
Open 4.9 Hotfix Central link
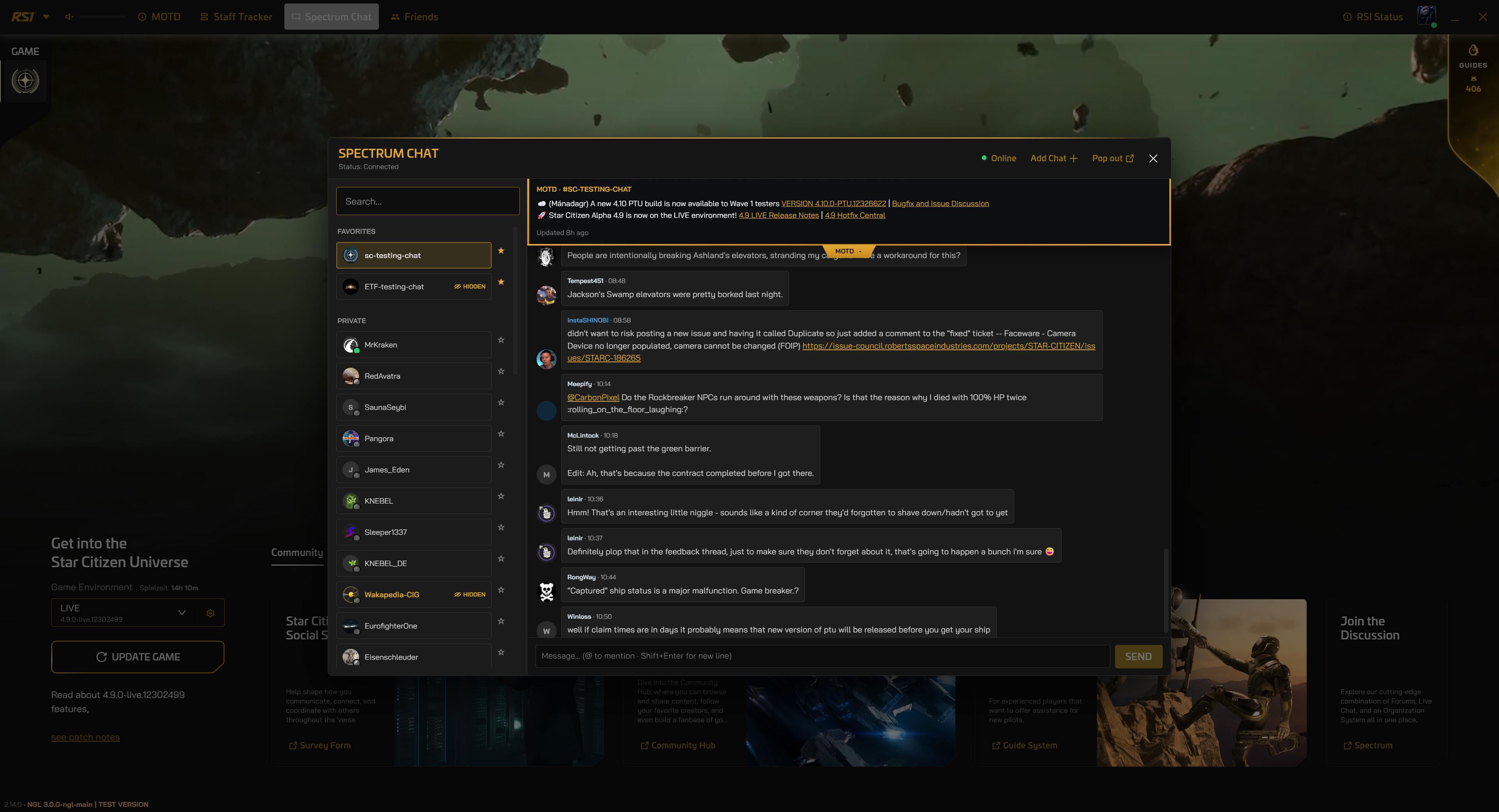tap(854, 215)
